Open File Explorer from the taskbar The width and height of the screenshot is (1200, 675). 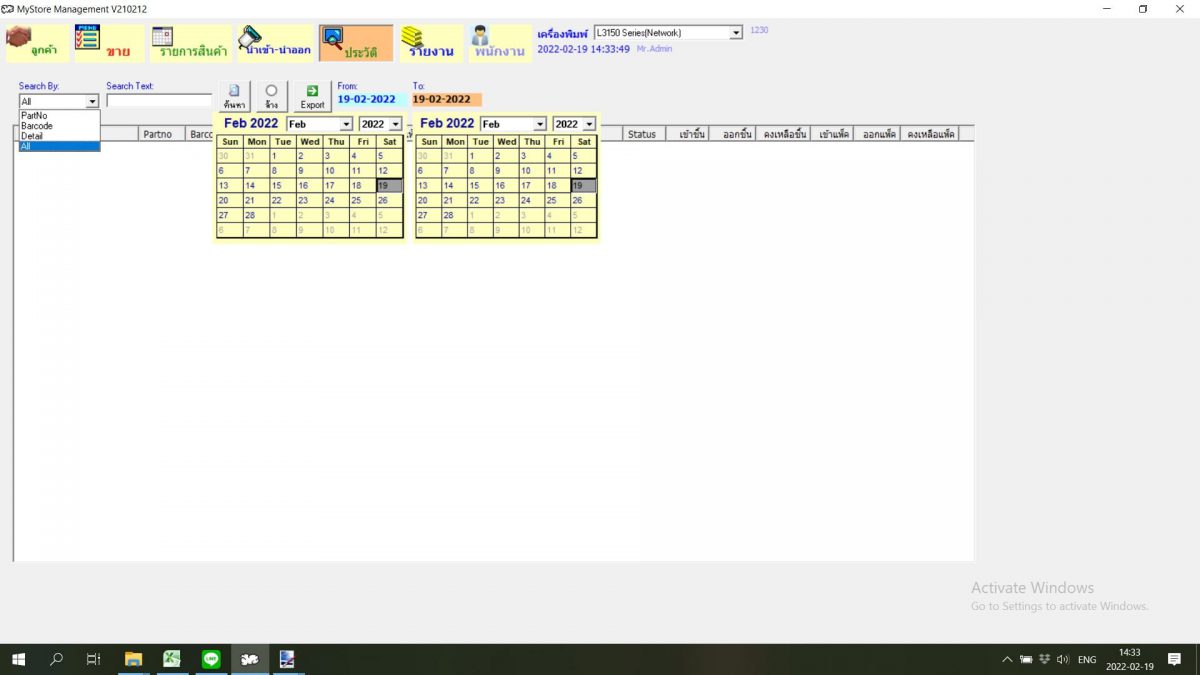tap(133, 659)
